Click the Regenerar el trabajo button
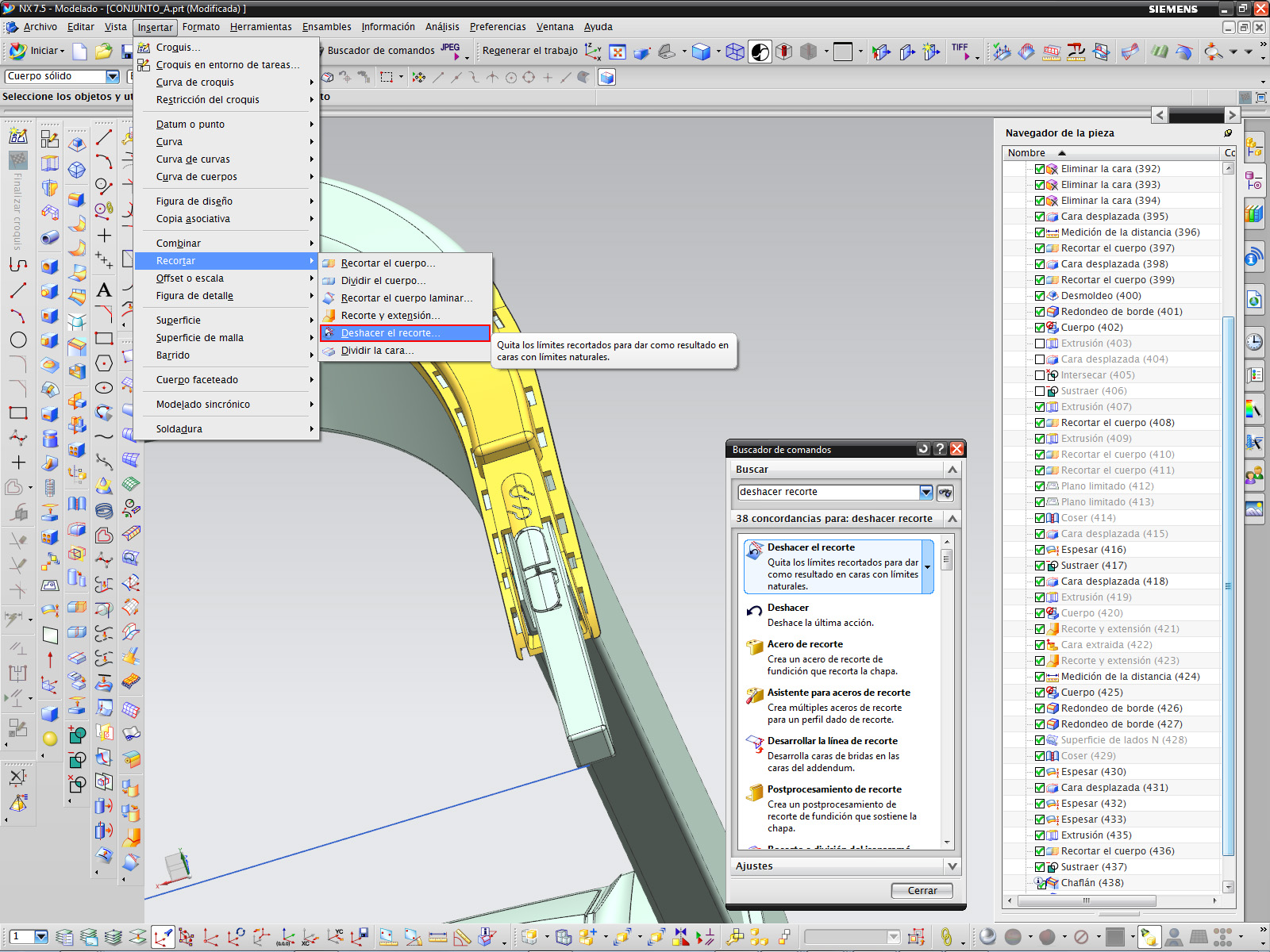This screenshot has width=1270, height=952. (x=529, y=51)
